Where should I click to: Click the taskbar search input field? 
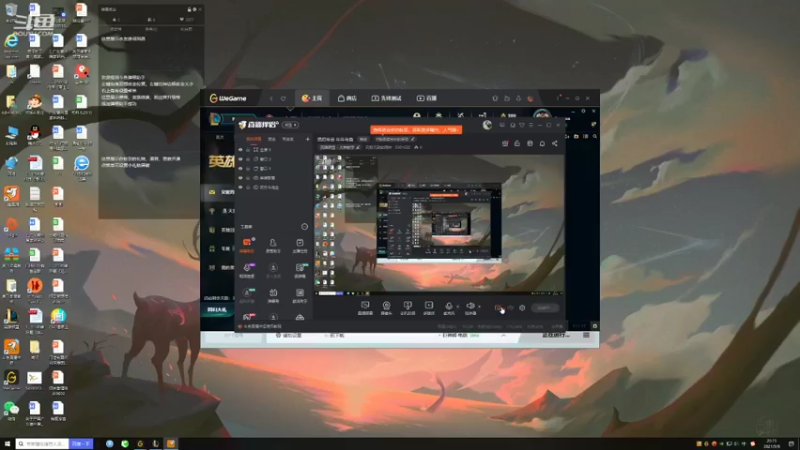42,444
